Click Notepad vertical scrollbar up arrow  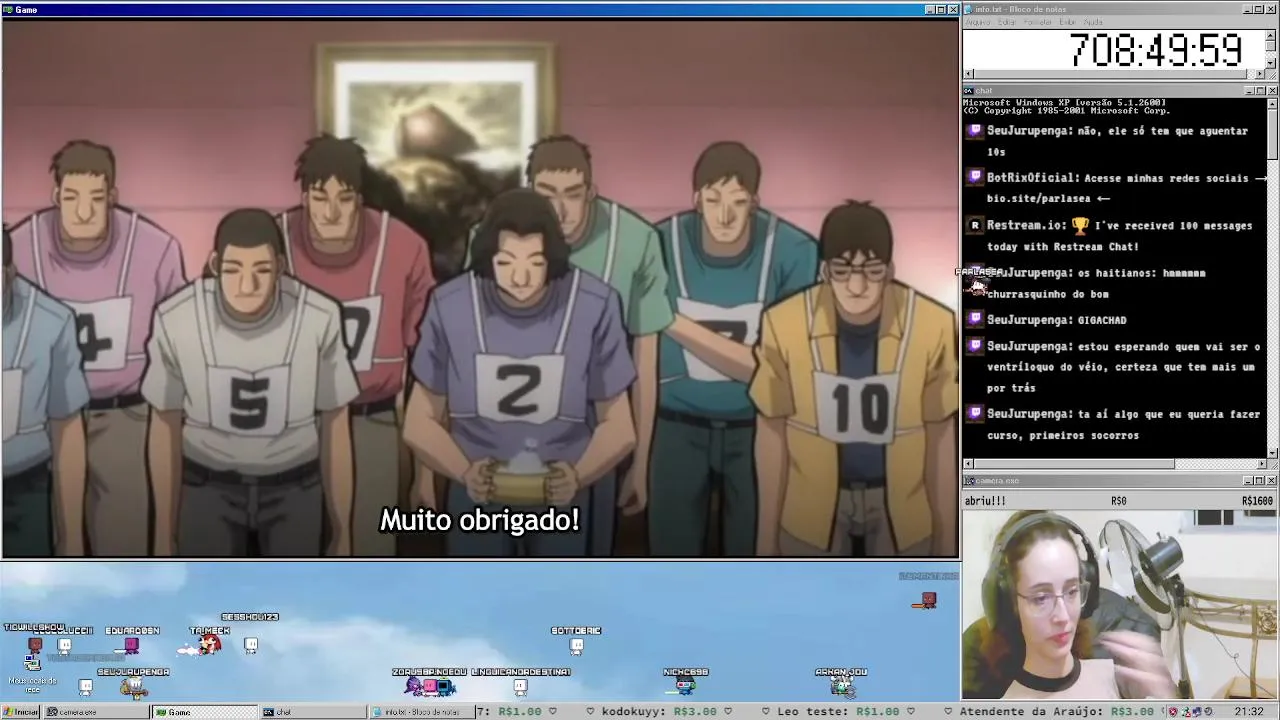coord(1272,35)
